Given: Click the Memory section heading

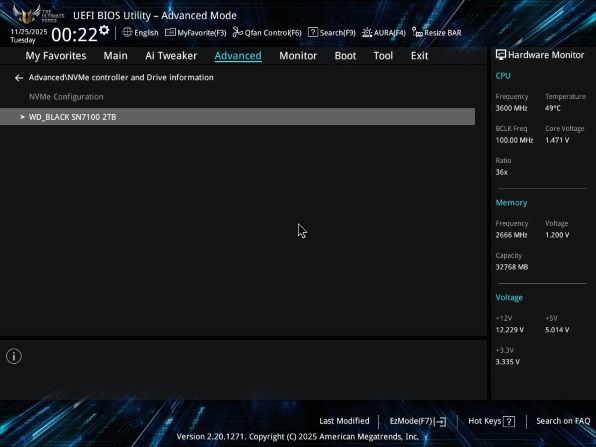Looking at the screenshot, I should 511,203.
